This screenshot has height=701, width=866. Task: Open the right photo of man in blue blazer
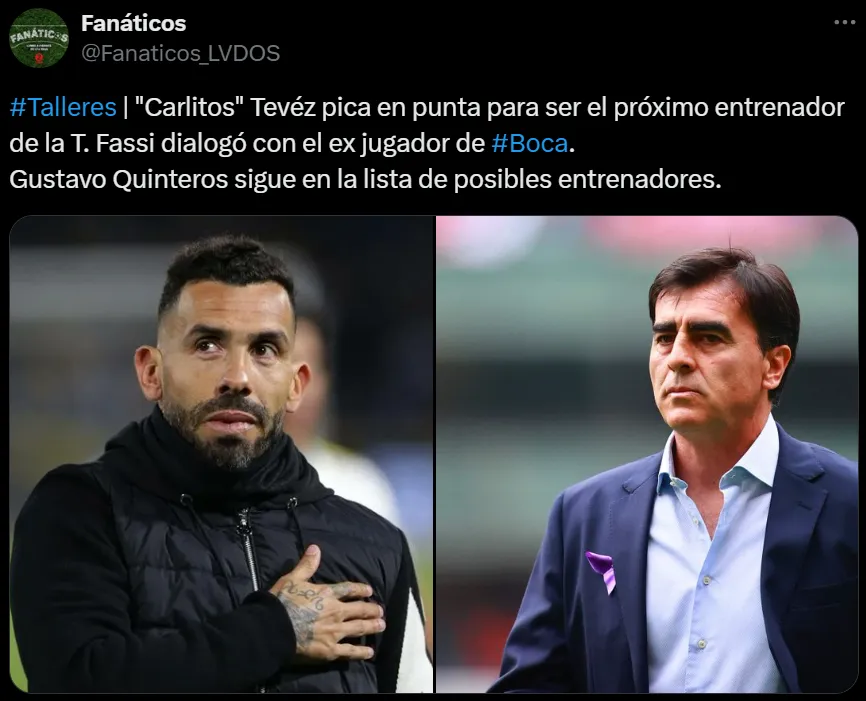pyautogui.click(x=647, y=454)
